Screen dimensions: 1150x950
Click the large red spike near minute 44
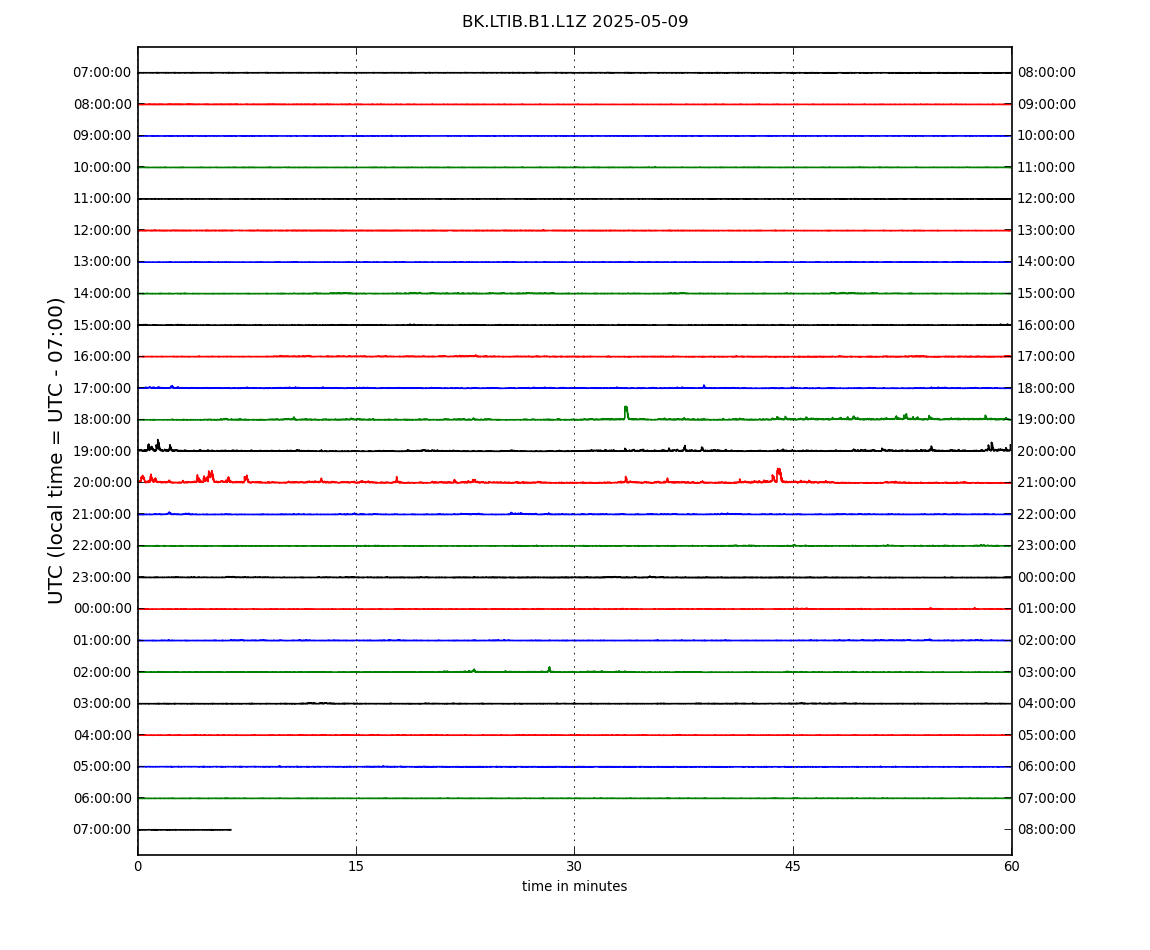(778, 475)
